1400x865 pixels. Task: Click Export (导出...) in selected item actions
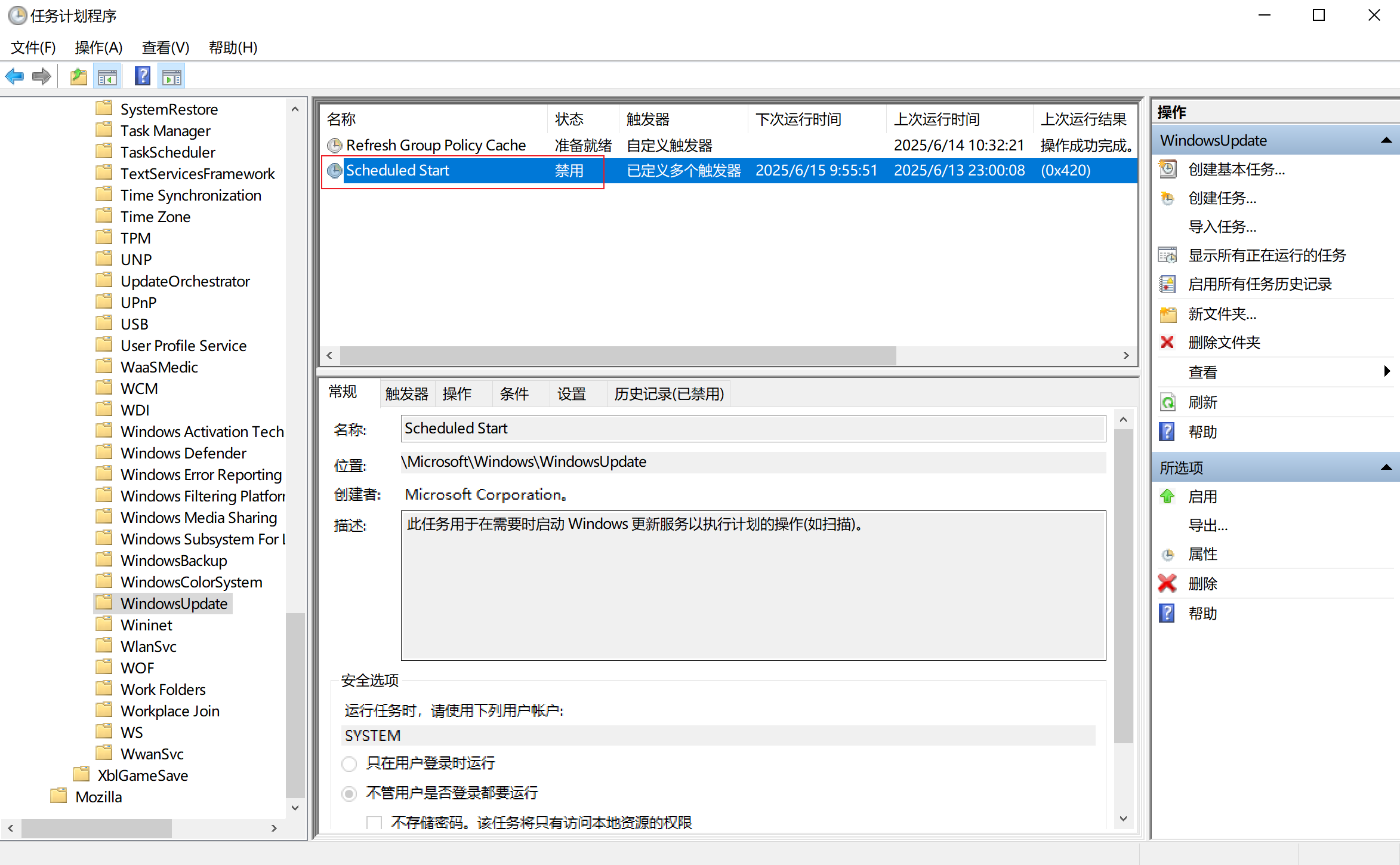pos(1207,525)
